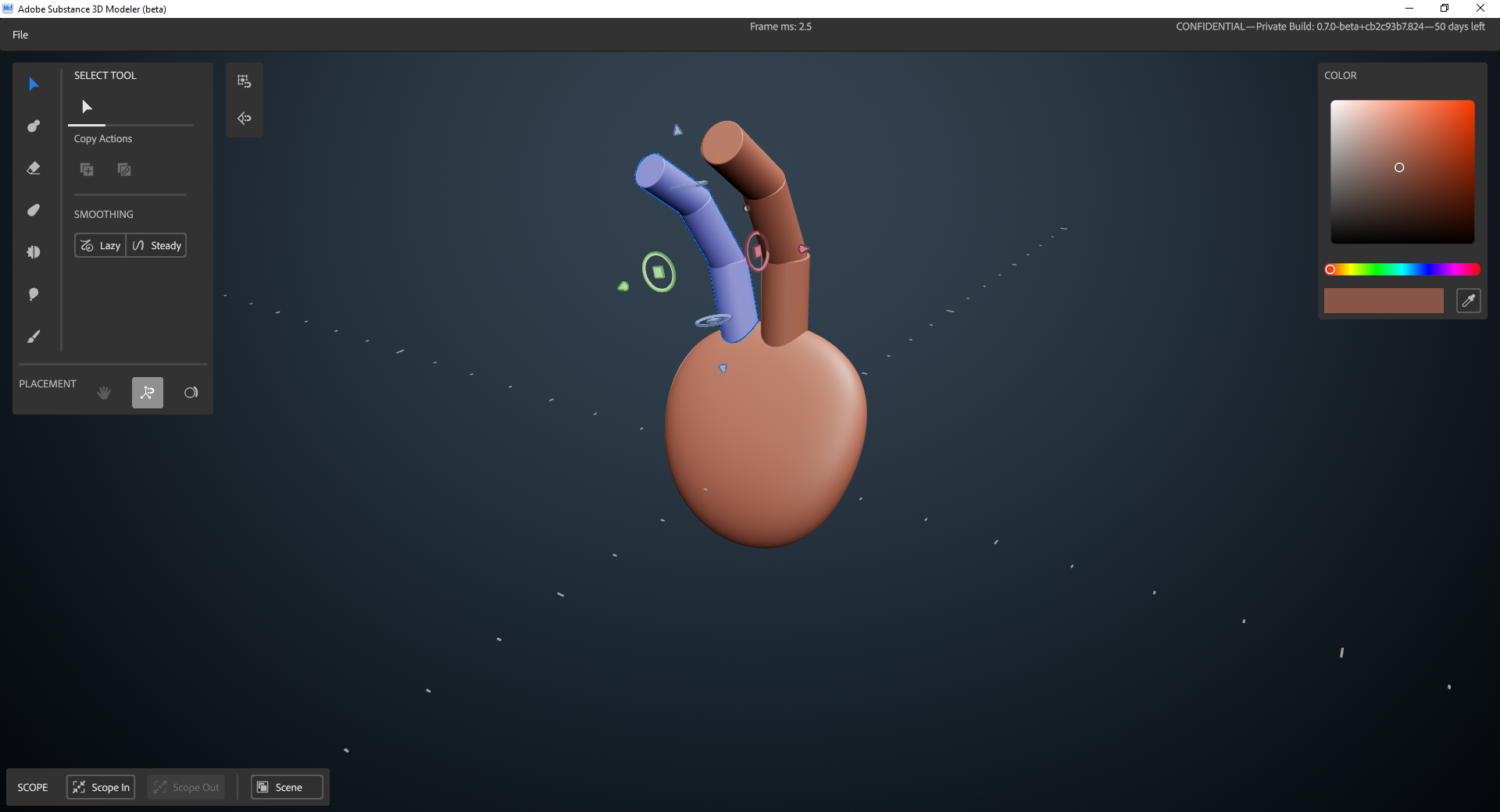Restore down the application window

coord(1445,9)
